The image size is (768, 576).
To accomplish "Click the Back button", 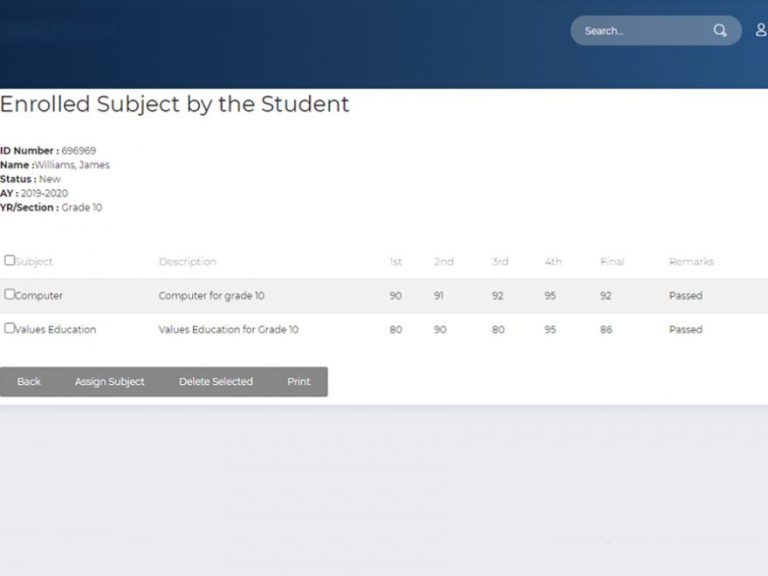I will [x=29, y=382].
